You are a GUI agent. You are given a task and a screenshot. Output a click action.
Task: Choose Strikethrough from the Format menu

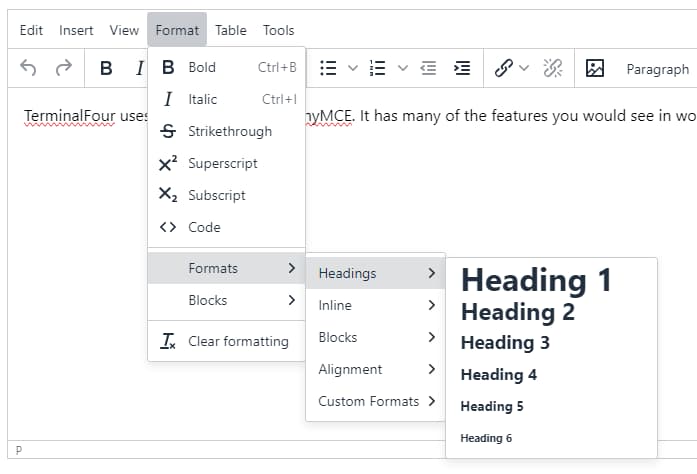coord(229,131)
